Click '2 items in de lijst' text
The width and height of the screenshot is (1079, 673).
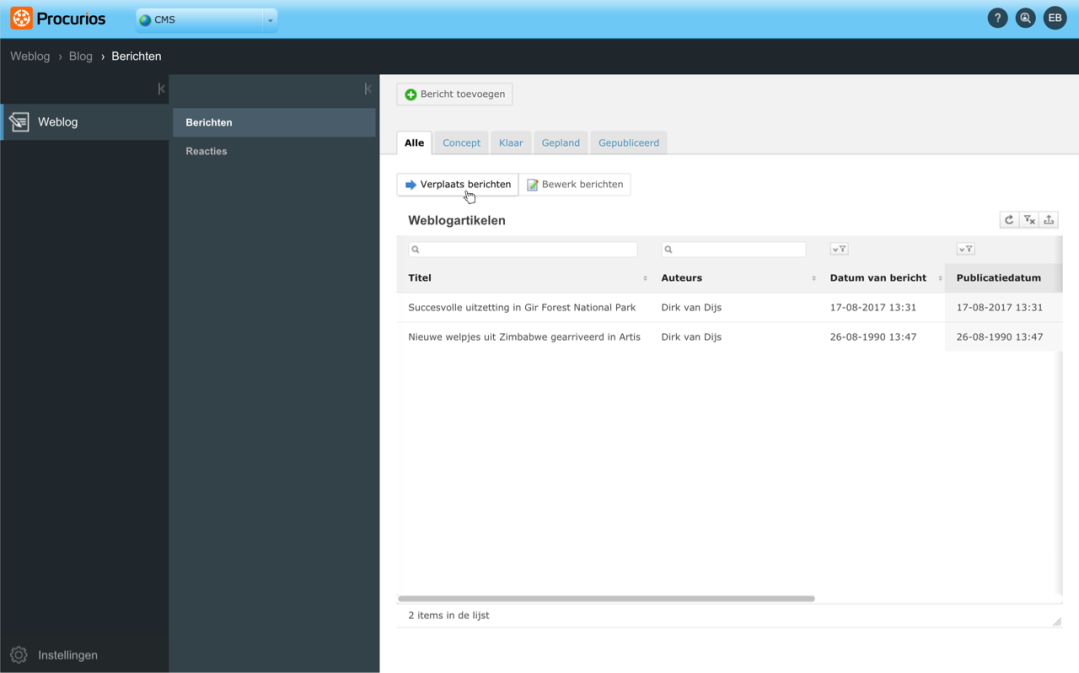449,615
